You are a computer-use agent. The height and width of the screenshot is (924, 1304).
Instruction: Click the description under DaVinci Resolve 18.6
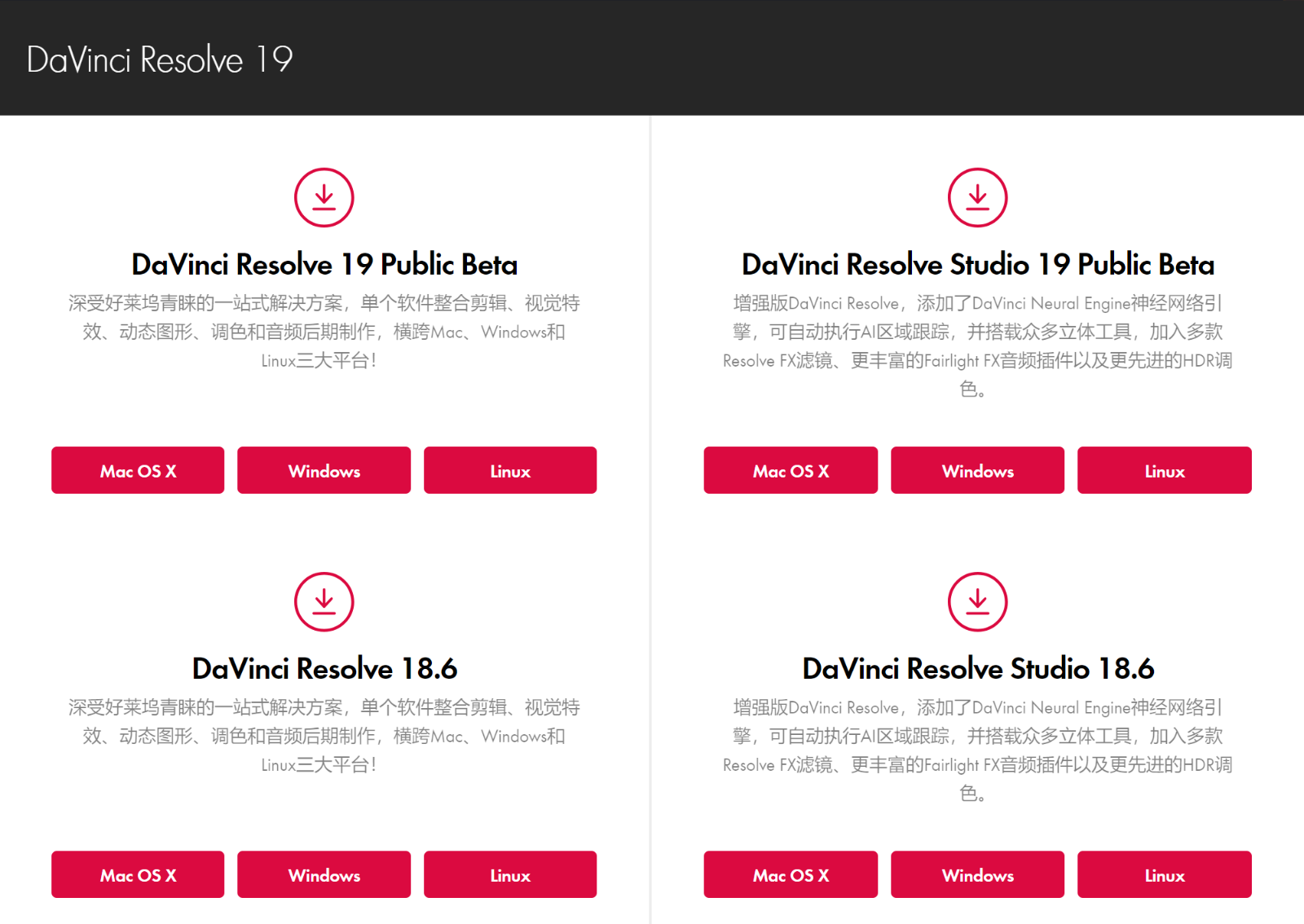click(324, 736)
